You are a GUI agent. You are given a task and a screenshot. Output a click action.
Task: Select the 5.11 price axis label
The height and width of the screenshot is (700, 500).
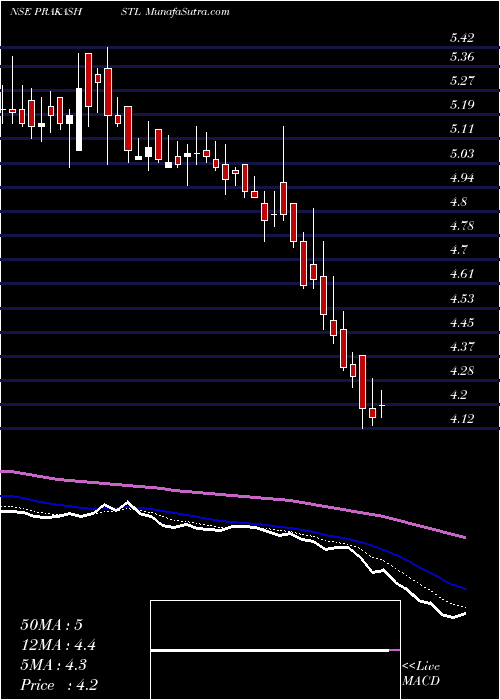tap(462, 129)
